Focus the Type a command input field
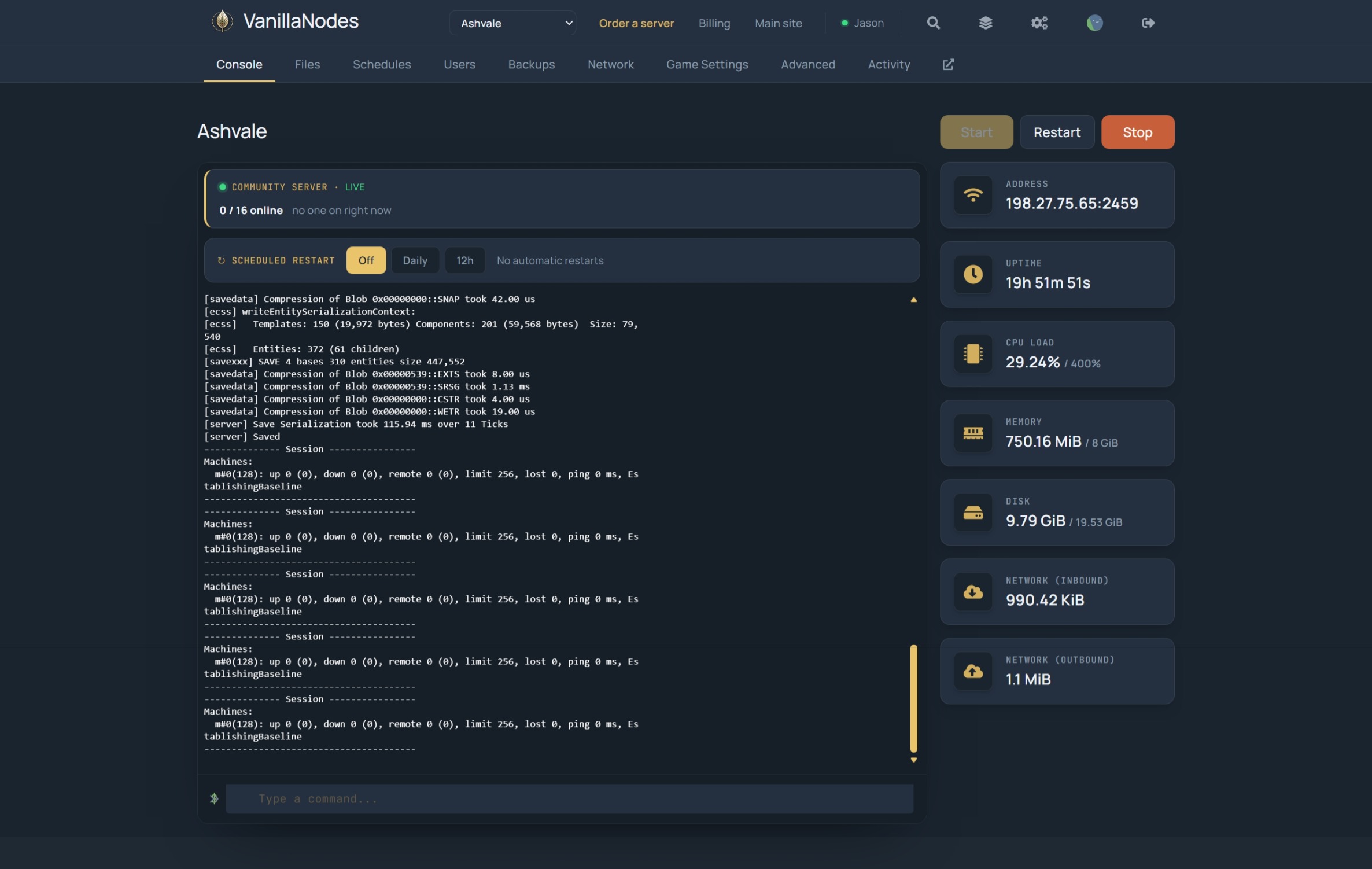The width and height of the screenshot is (1372, 869). tap(569, 798)
